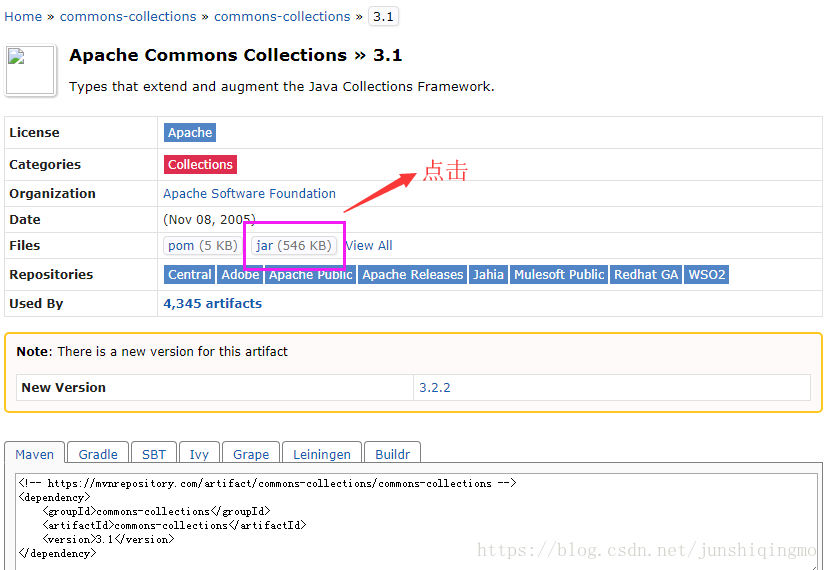Open the Apache Releases repository tag

[x=412, y=275]
